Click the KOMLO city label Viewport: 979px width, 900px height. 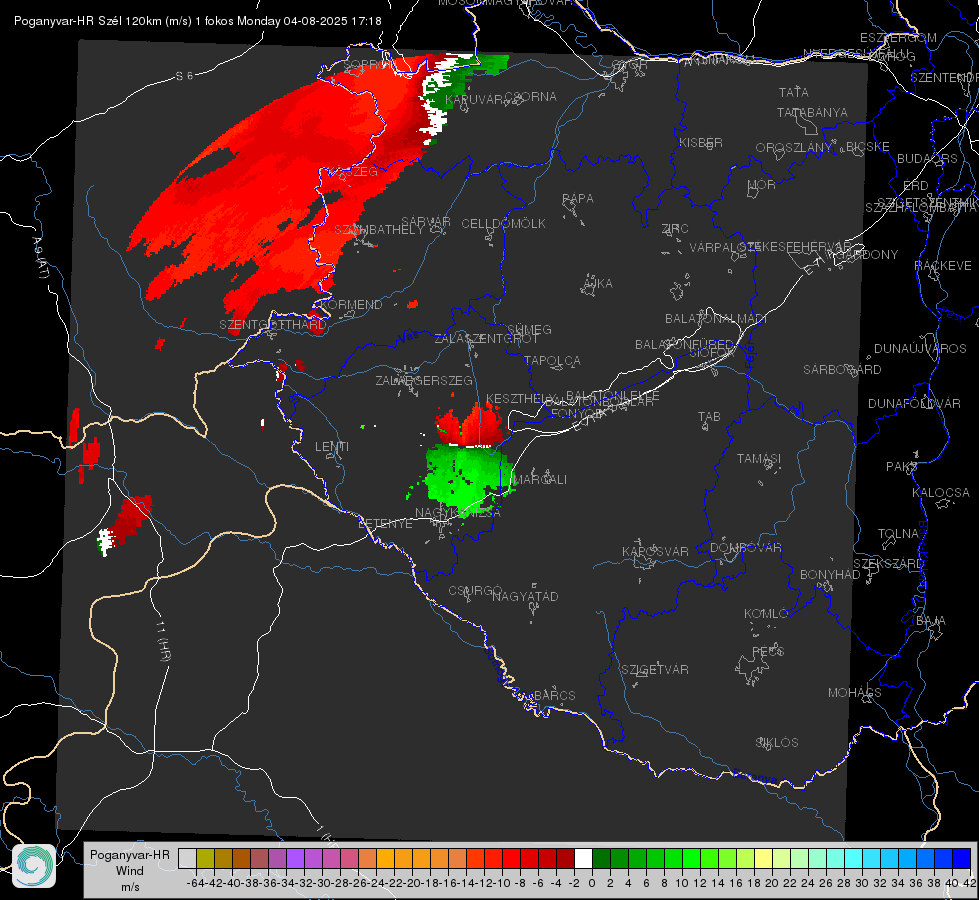coord(766,614)
